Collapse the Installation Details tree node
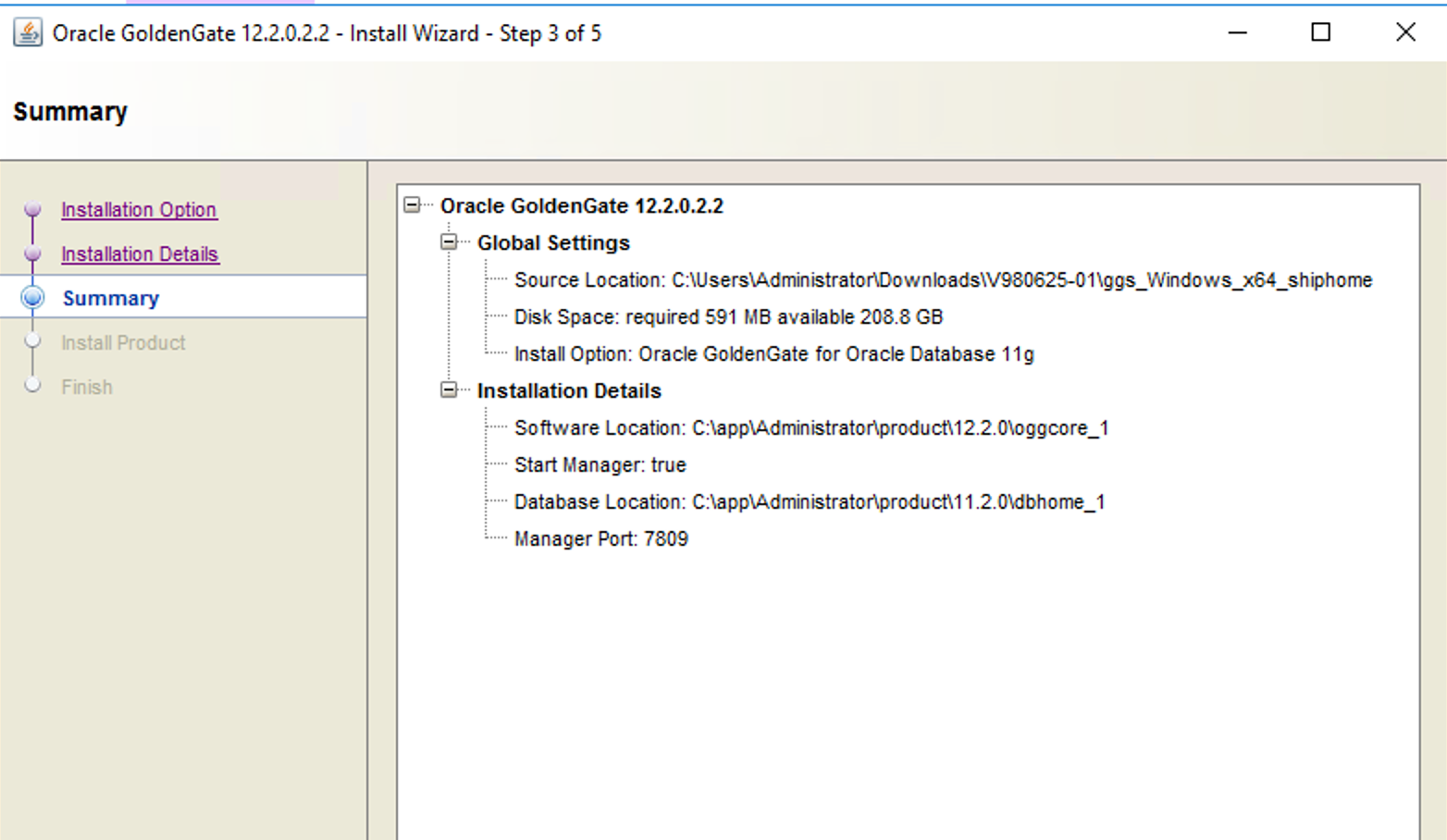The width and height of the screenshot is (1447, 840). pyautogui.click(x=448, y=389)
